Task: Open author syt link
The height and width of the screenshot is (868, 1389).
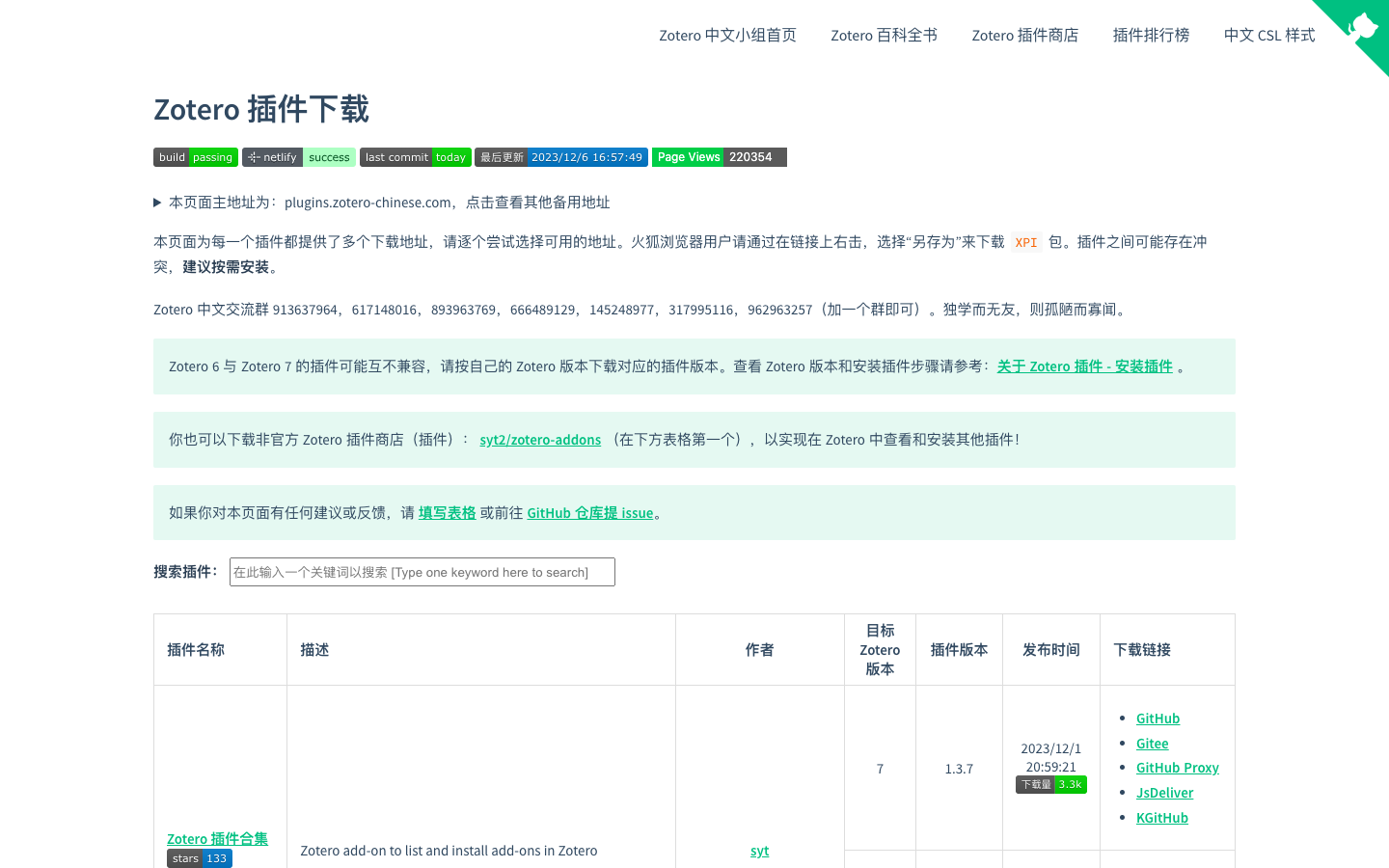Action: 760,851
